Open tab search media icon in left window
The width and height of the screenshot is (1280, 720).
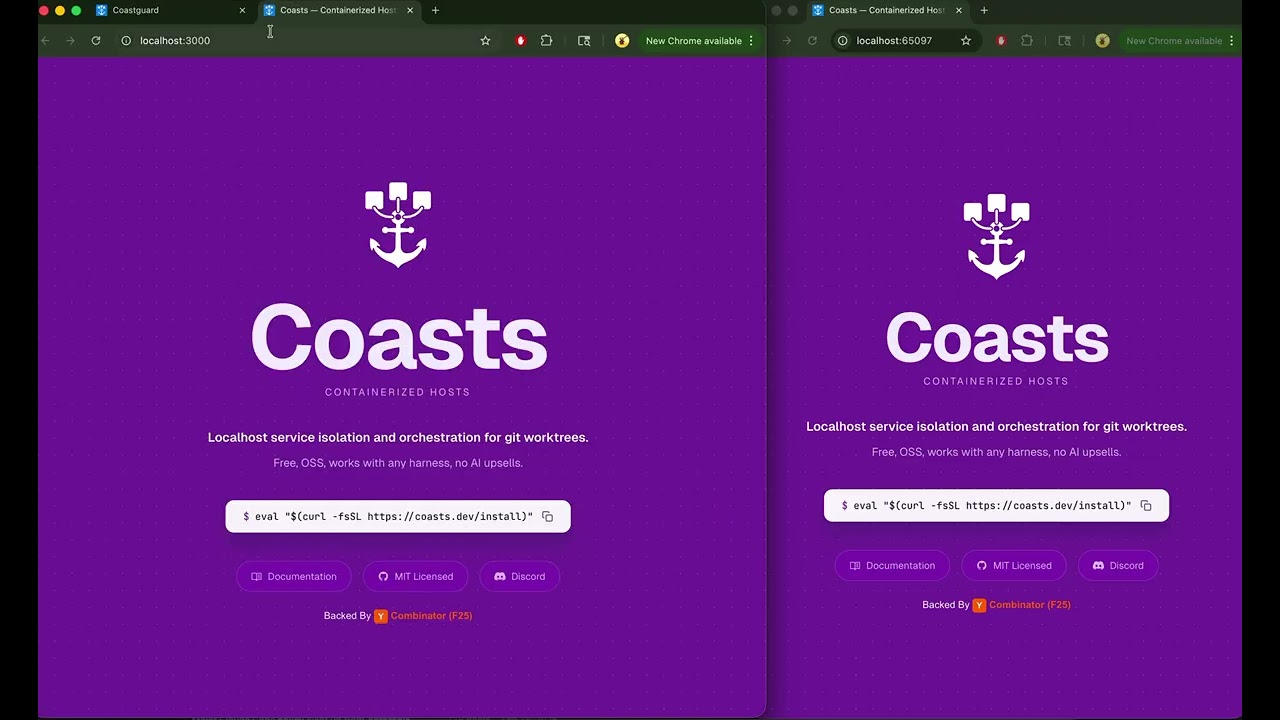pos(584,41)
